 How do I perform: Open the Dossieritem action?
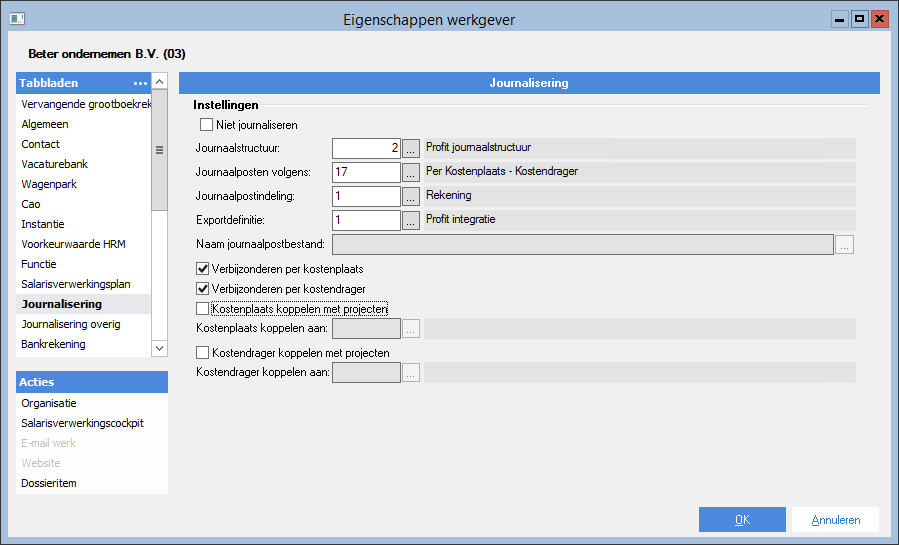[92, 483]
